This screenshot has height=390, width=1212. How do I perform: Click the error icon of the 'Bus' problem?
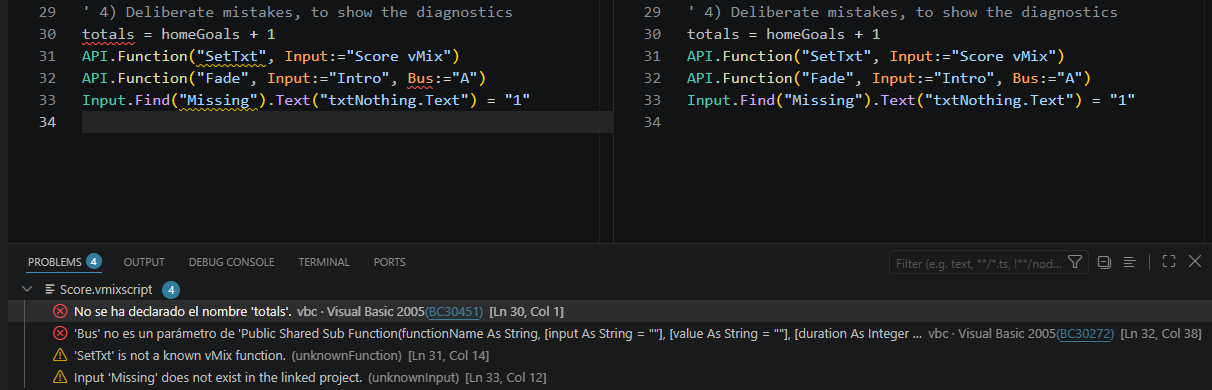click(60, 333)
